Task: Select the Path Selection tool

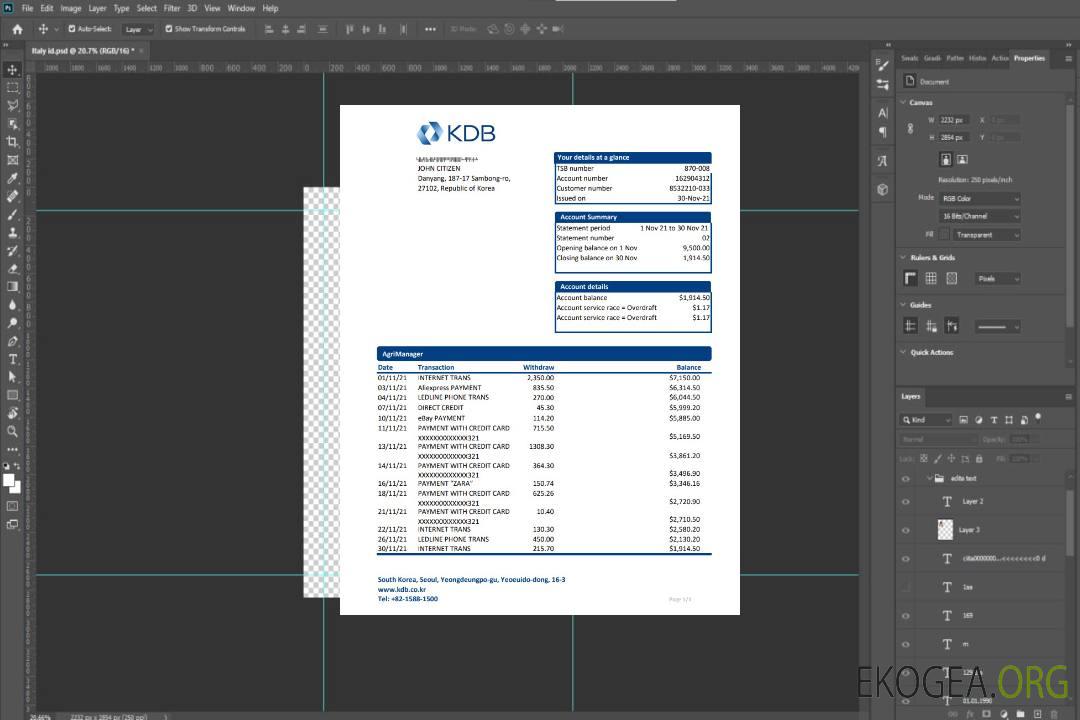Action: point(12,377)
